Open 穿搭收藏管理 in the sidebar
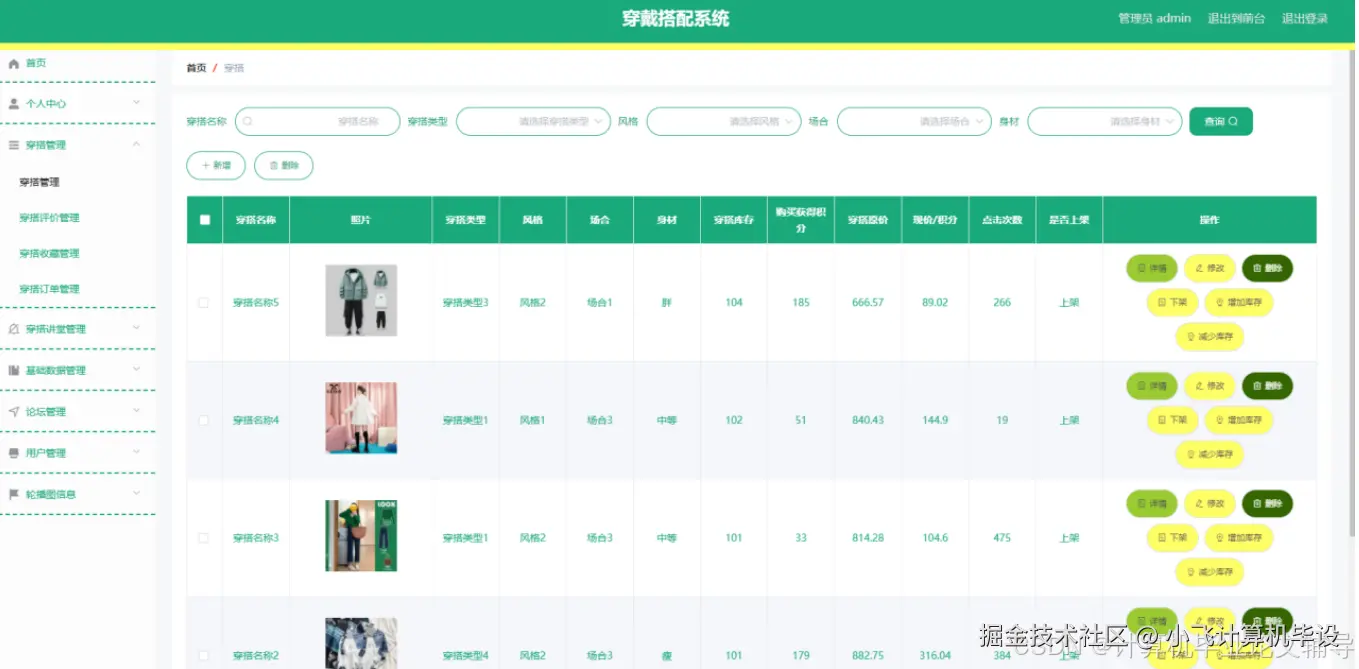The image size is (1359, 669). click(49, 254)
